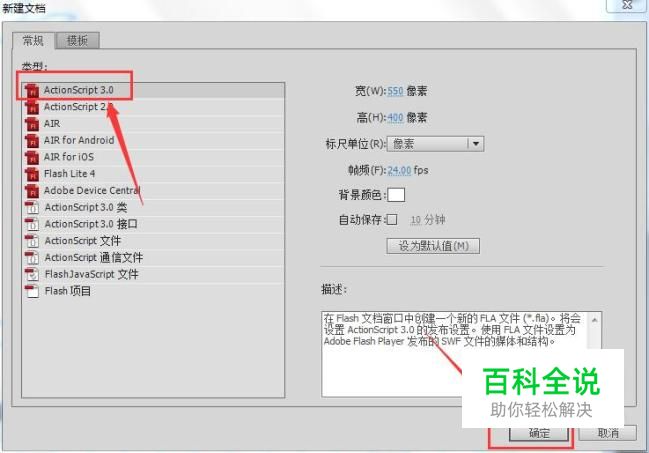Screen dimensions: 649x453
Task: Select ActionScript 3.0 document type
Action: coord(153,90)
